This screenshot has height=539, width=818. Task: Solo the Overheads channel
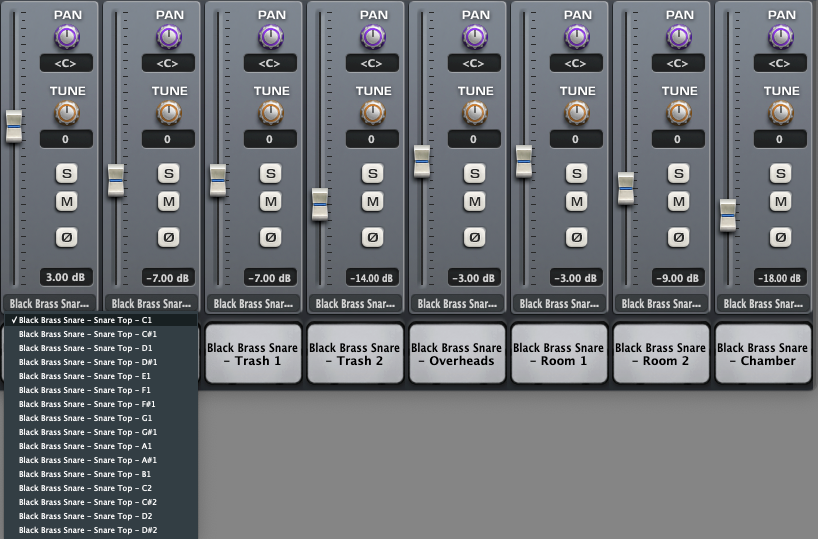474,173
